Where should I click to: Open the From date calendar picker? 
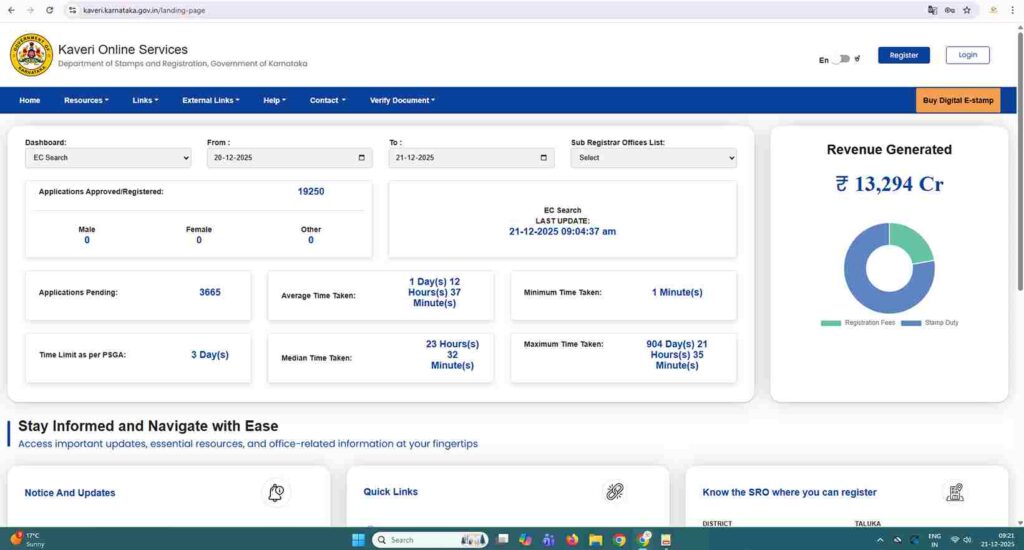pos(361,158)
